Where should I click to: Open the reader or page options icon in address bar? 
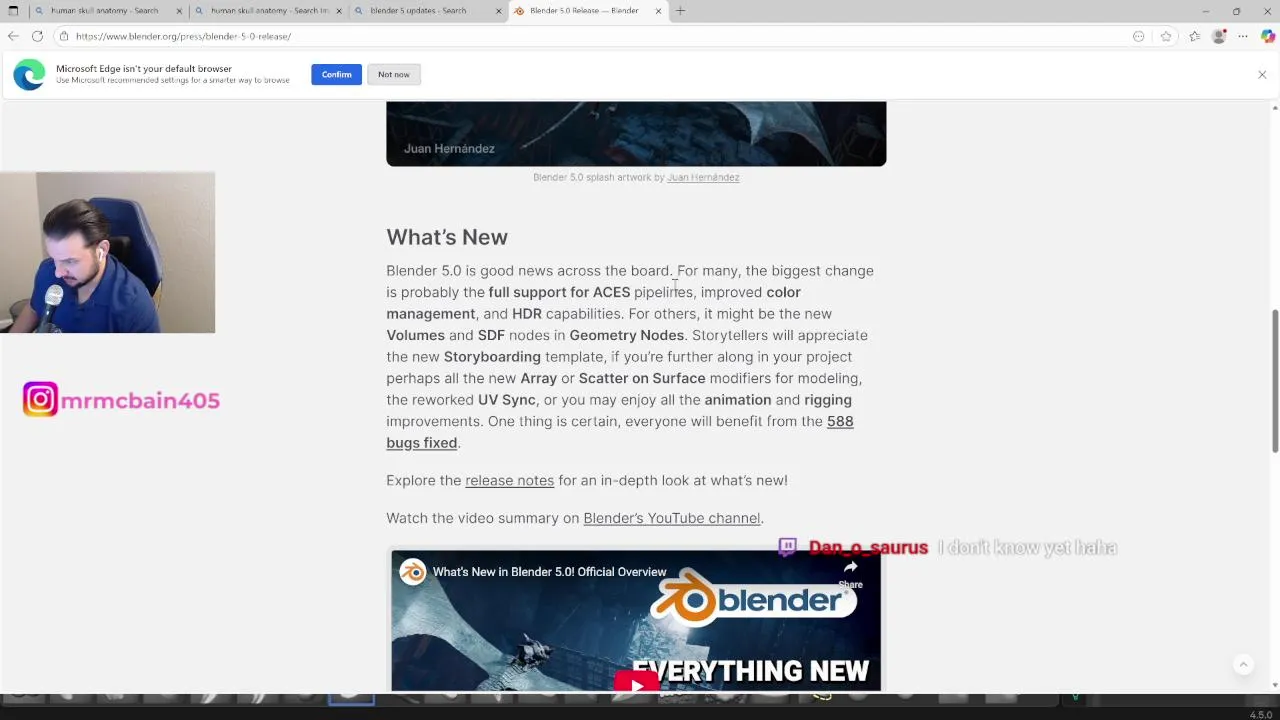click(x=1138, y=36)
